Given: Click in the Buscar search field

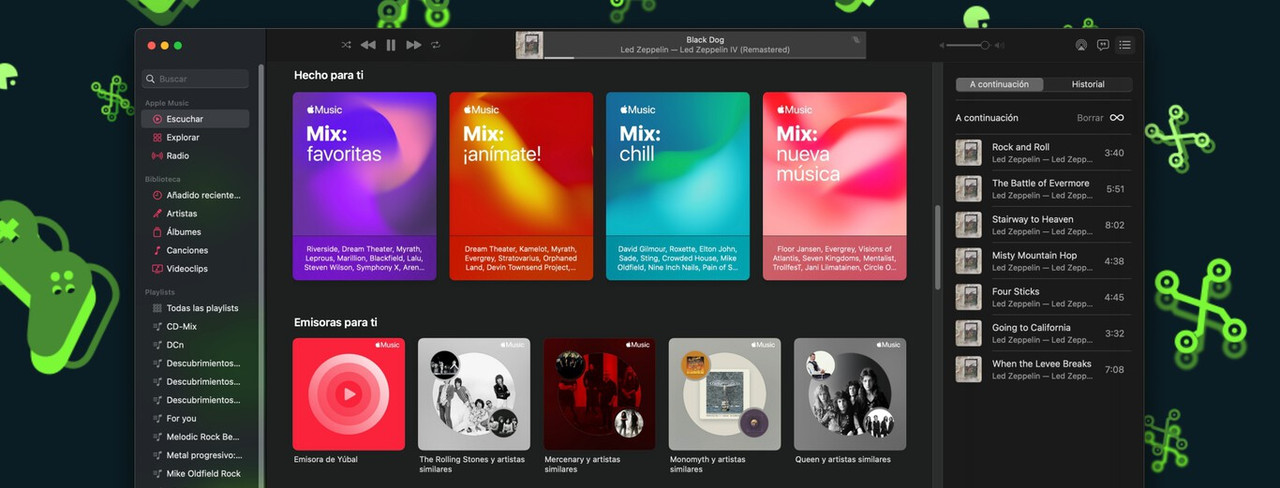Looking at the screenshot, I should [195, 79].
